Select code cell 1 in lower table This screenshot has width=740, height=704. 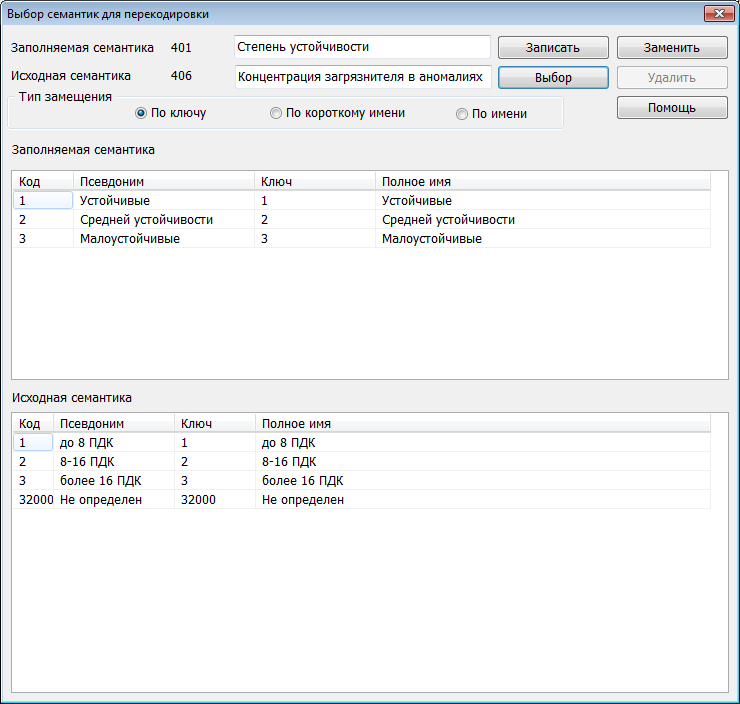tap(33, 443)
